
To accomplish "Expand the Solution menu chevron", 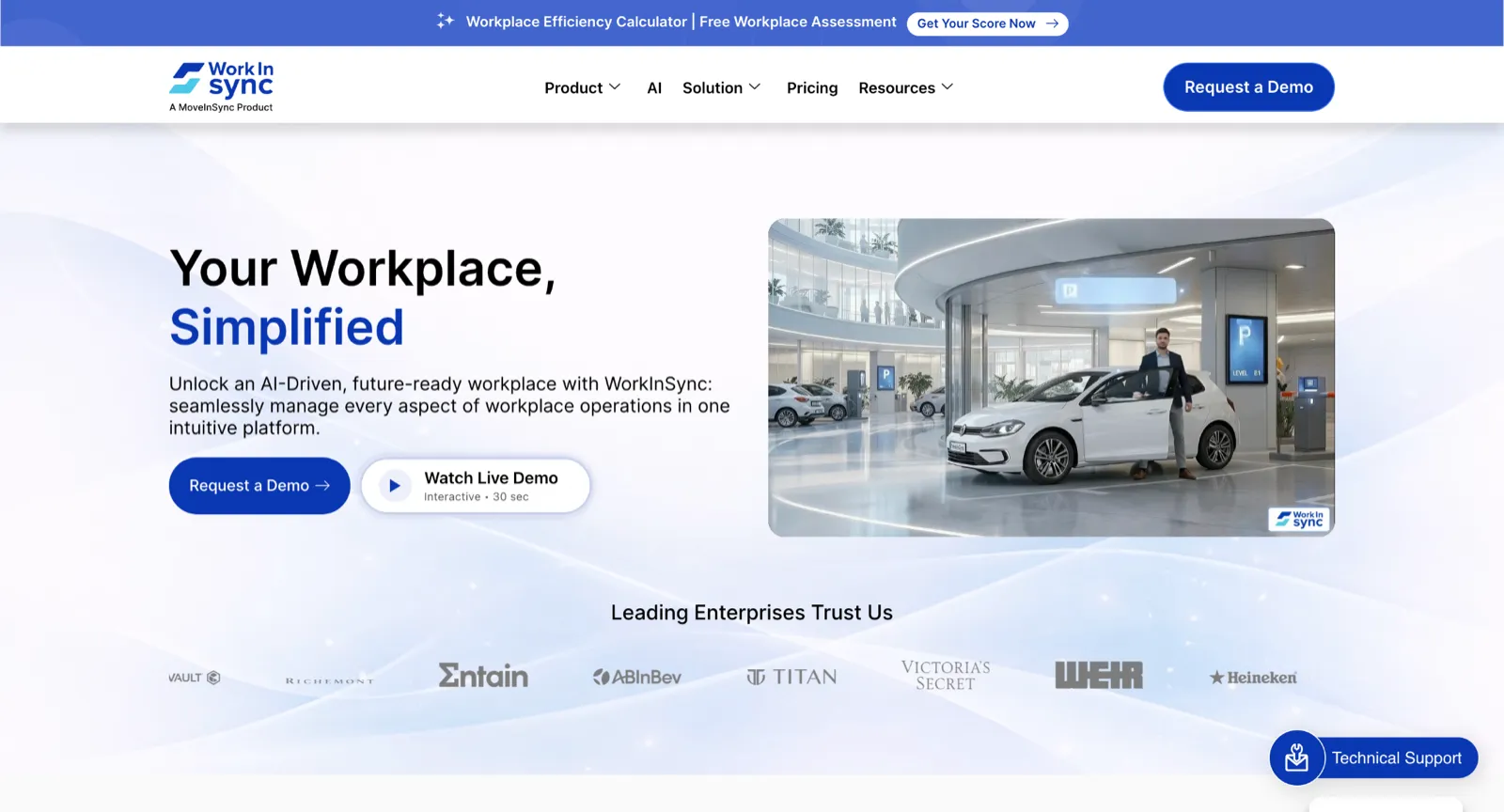I will [755, 86].
